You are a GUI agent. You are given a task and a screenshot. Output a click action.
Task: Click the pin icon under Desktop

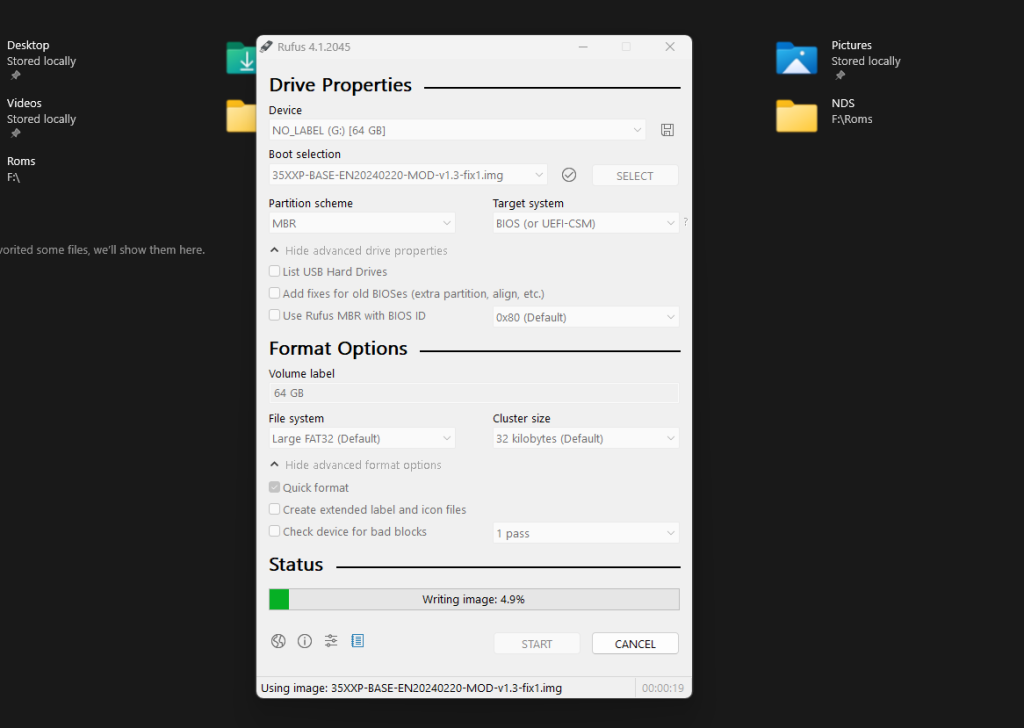(16, 76)
